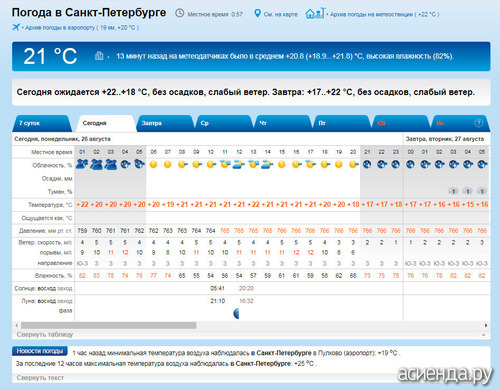Click the airplane airport archive icon
500x389 pixels.
16,27
